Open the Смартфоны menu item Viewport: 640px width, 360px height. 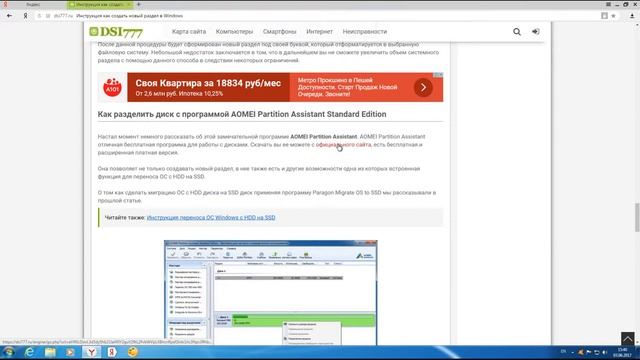(x=280, y=31)
